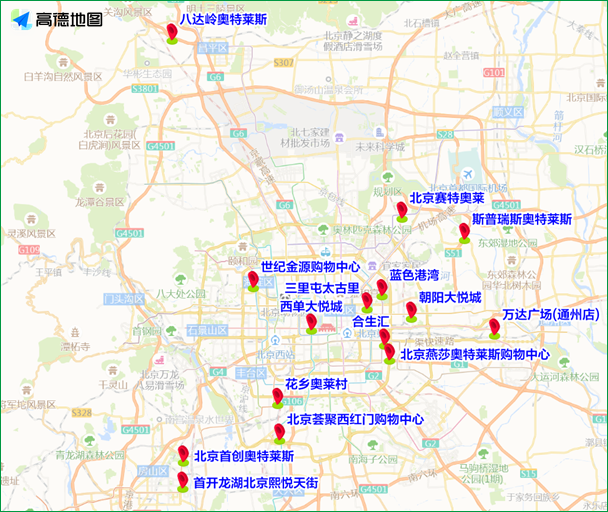Click the 北京燕莎奥特莱斯购物中心 pin
Screen dimensions: 608x512
click(x=389, y=354)
